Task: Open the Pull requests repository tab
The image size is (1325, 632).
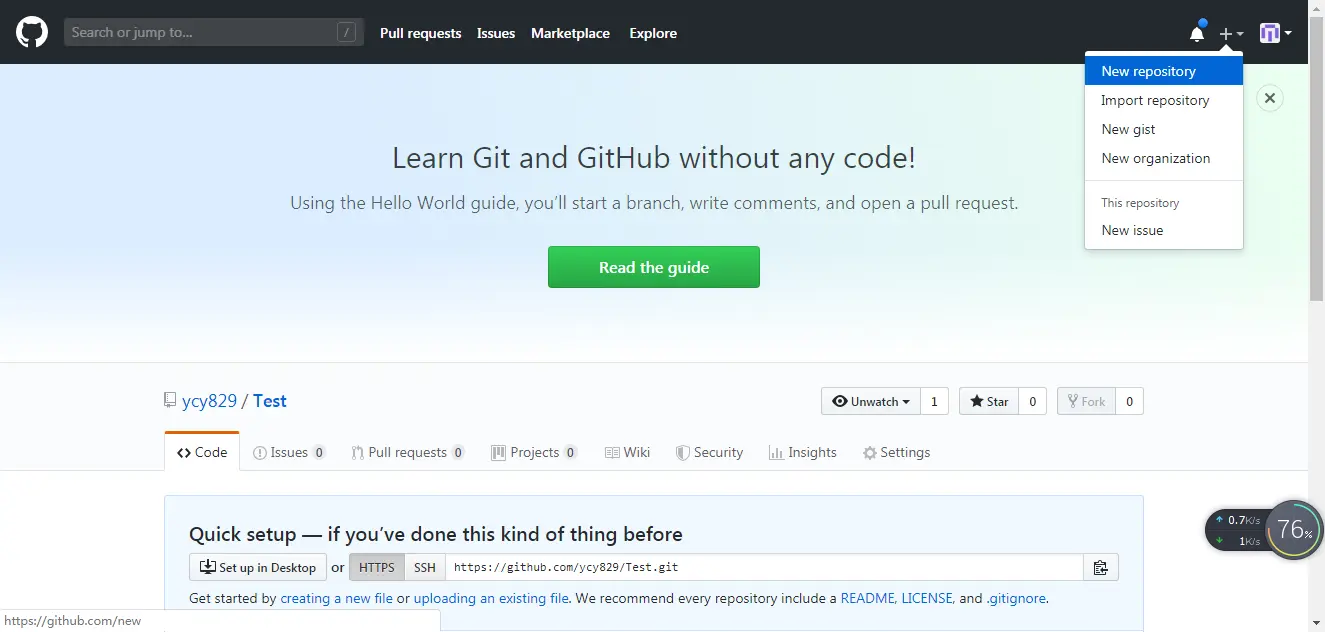Action: click(x=408, y=452)
